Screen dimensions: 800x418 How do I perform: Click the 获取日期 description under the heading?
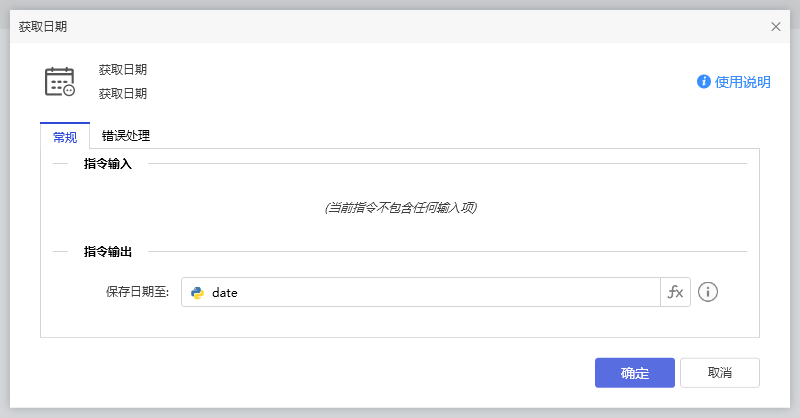click(123, 94)
